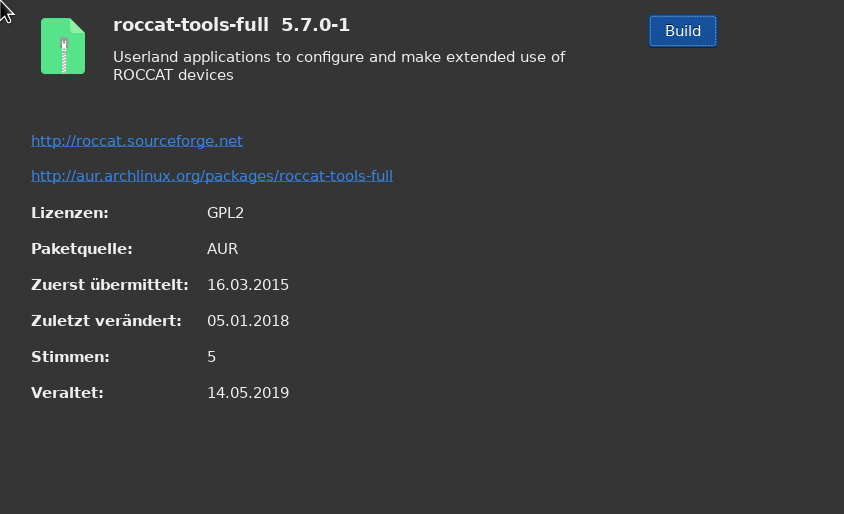Select the 14.05.2019 out-of-date date
The height and width of the screenshot is (514, 844).
pyautogui.click(x=248, y=393)
